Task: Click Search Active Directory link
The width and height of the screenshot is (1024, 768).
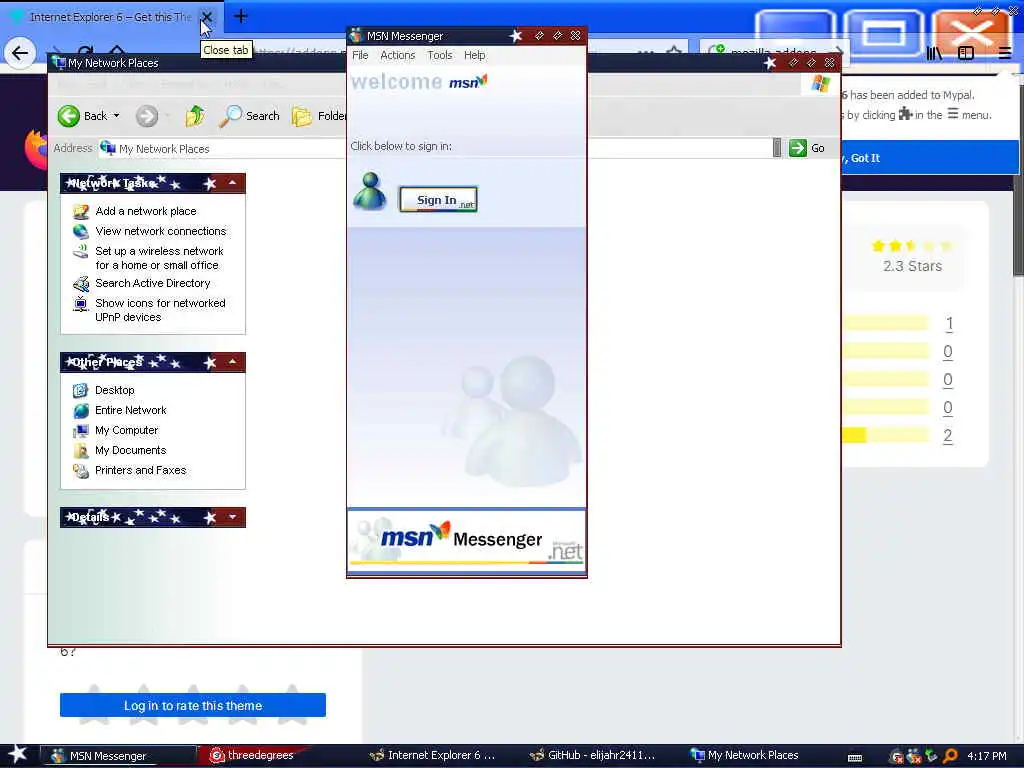Action: (x=153, y=283)
